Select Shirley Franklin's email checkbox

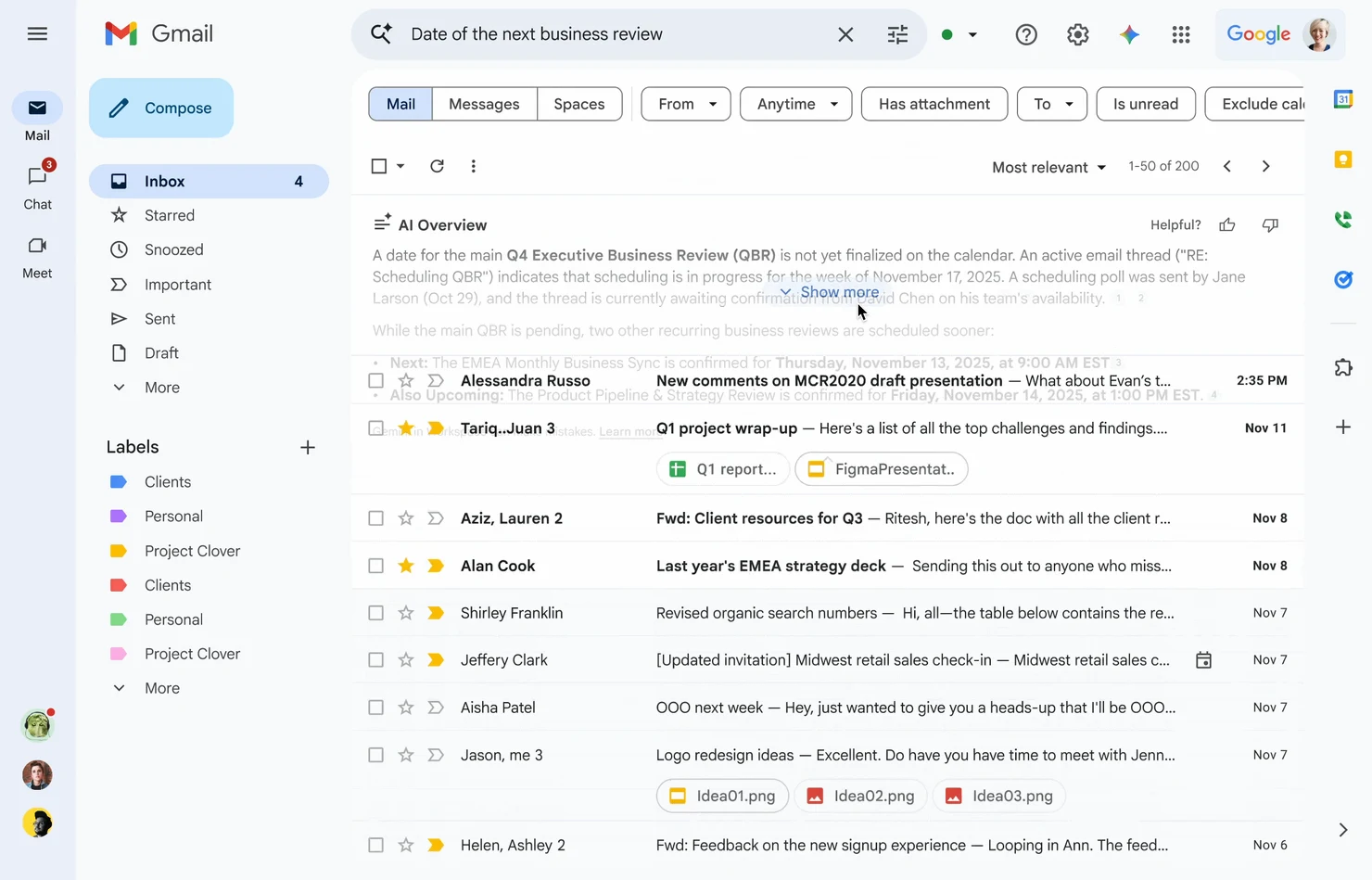[375, 613]
